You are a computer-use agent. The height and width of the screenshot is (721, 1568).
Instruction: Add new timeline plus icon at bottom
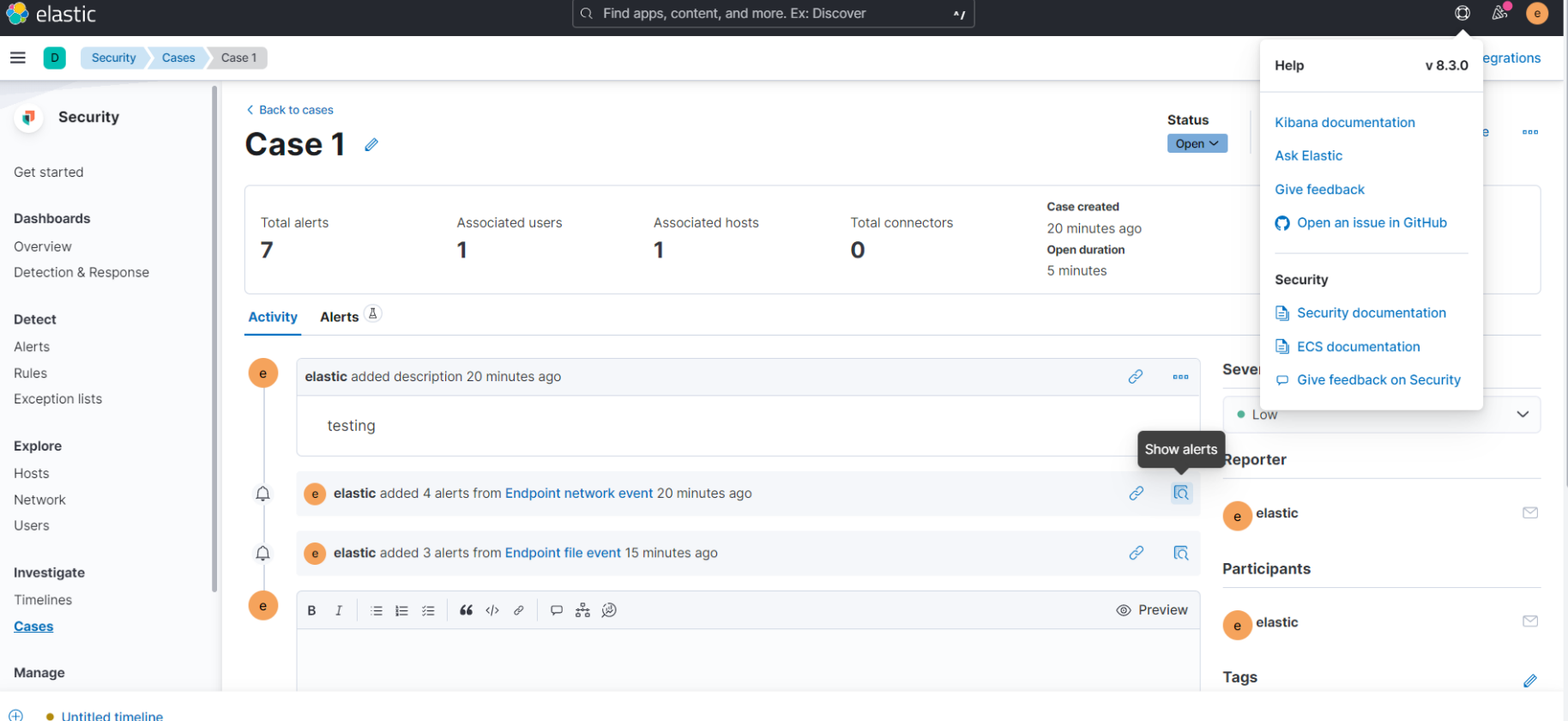(15, 715)
